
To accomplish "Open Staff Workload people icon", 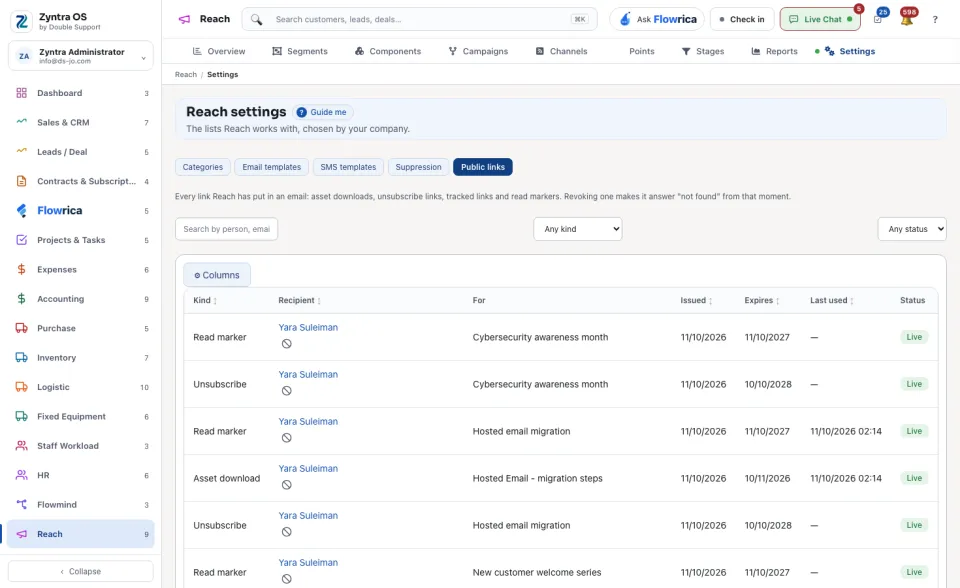I will coord(21,446).
